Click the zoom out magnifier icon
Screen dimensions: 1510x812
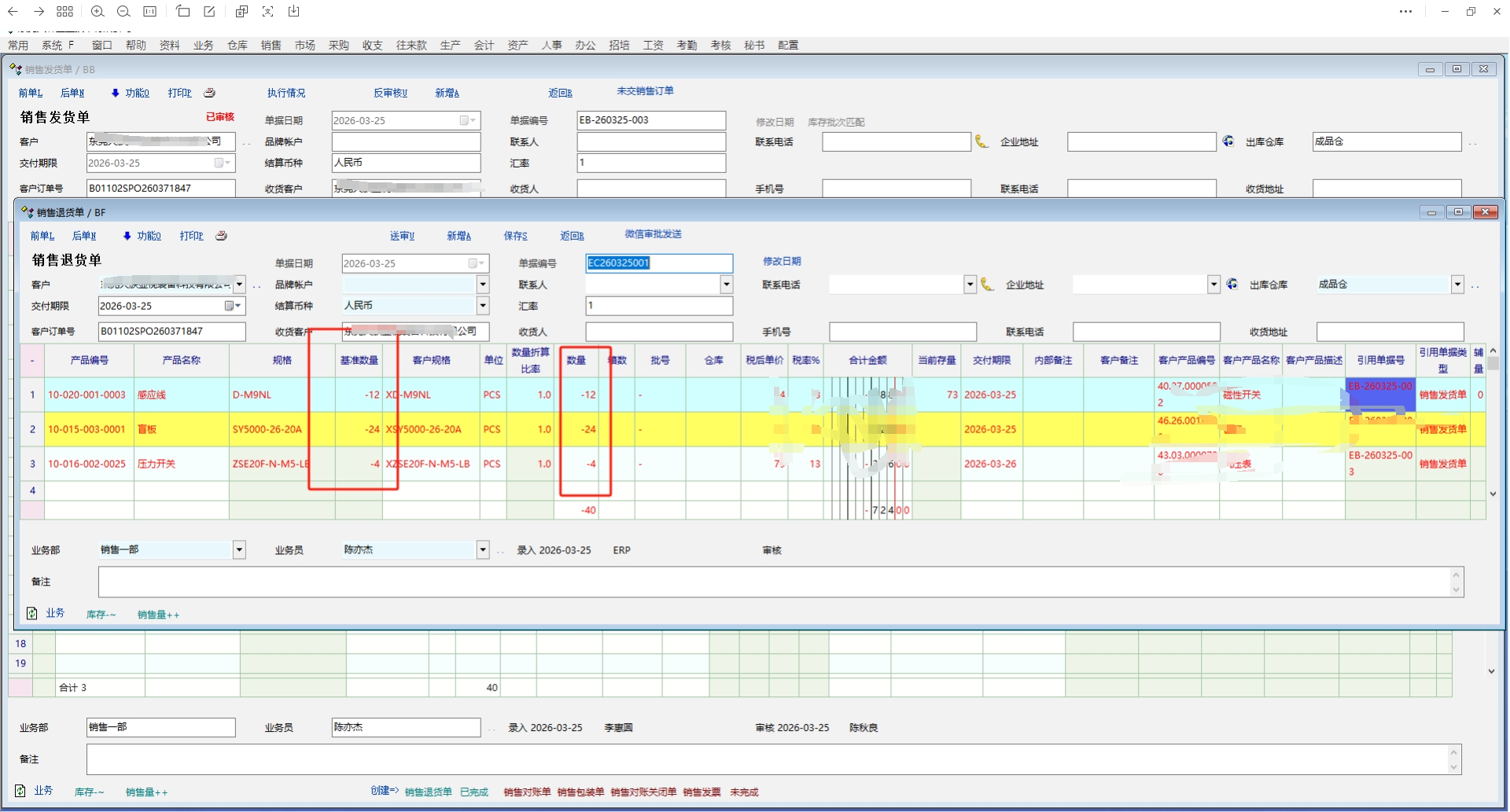point(123,12)
